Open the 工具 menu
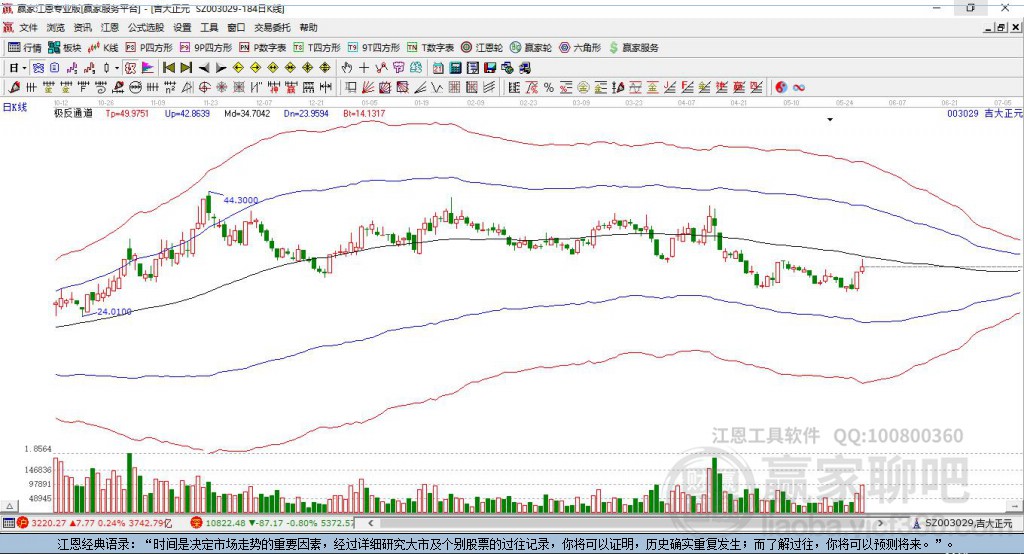Viewport: 1024px width, 554px height. [209, 27]
